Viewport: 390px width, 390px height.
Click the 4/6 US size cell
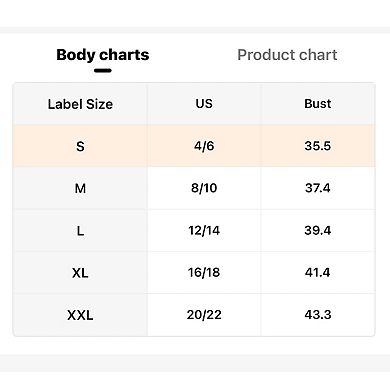204,146
